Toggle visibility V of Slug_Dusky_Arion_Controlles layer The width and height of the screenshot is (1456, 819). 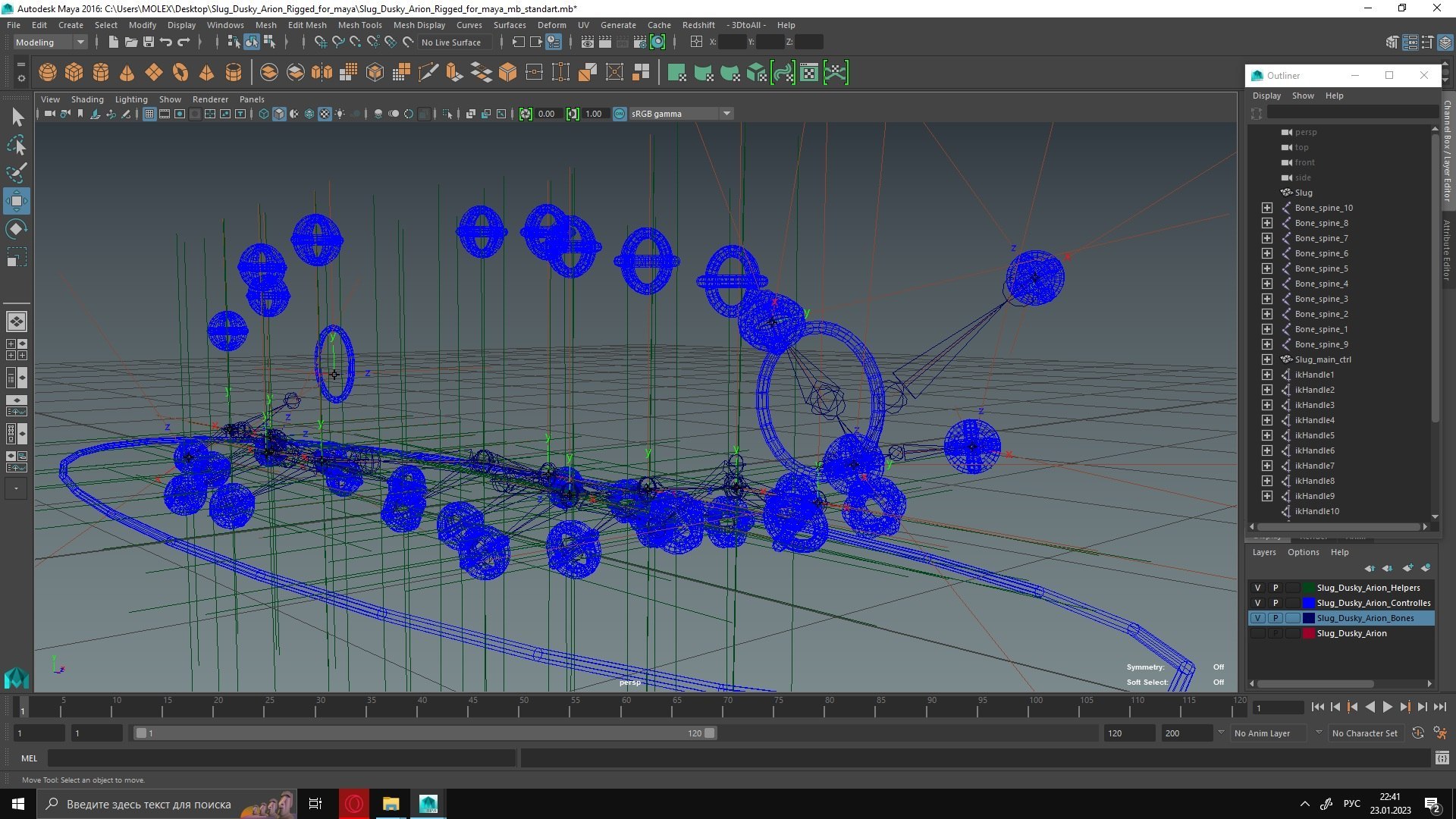point(1257,603)
